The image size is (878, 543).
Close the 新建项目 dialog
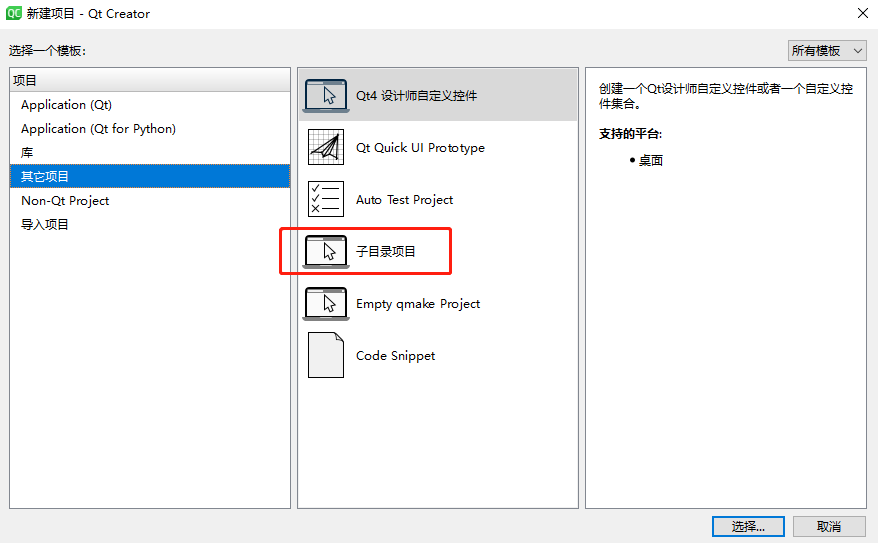862,13
